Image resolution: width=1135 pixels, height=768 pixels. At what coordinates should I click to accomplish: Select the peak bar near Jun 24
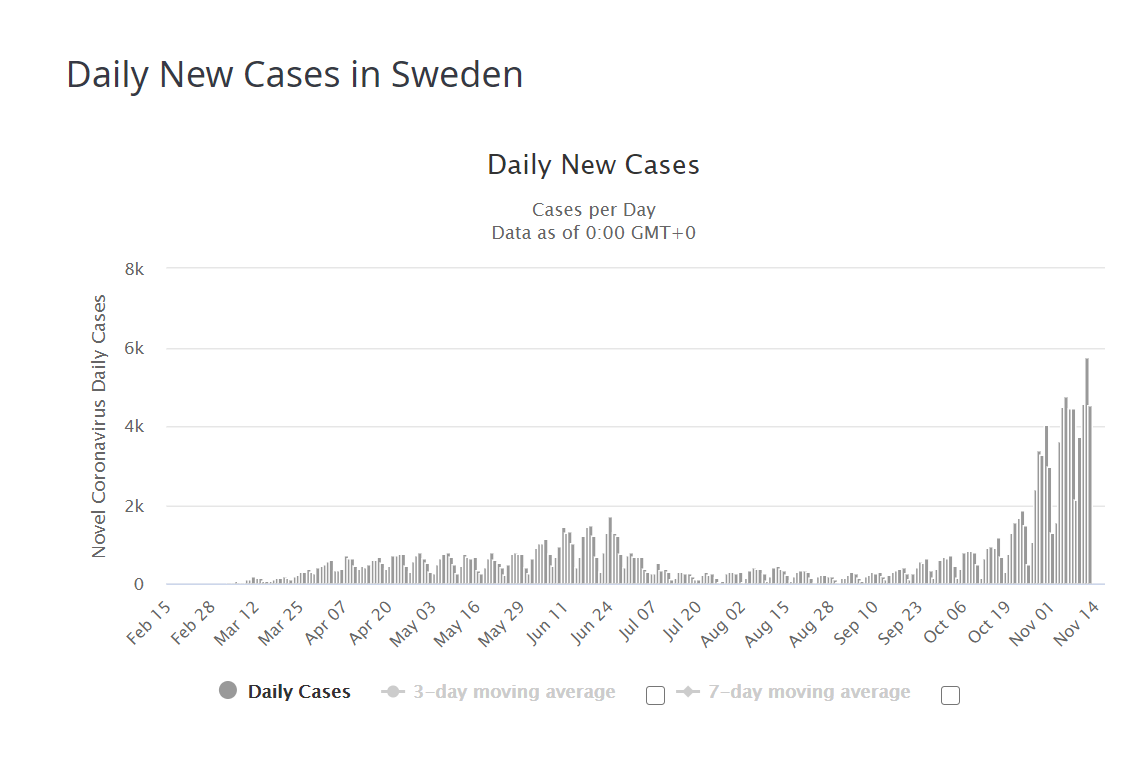coord(610,550)
